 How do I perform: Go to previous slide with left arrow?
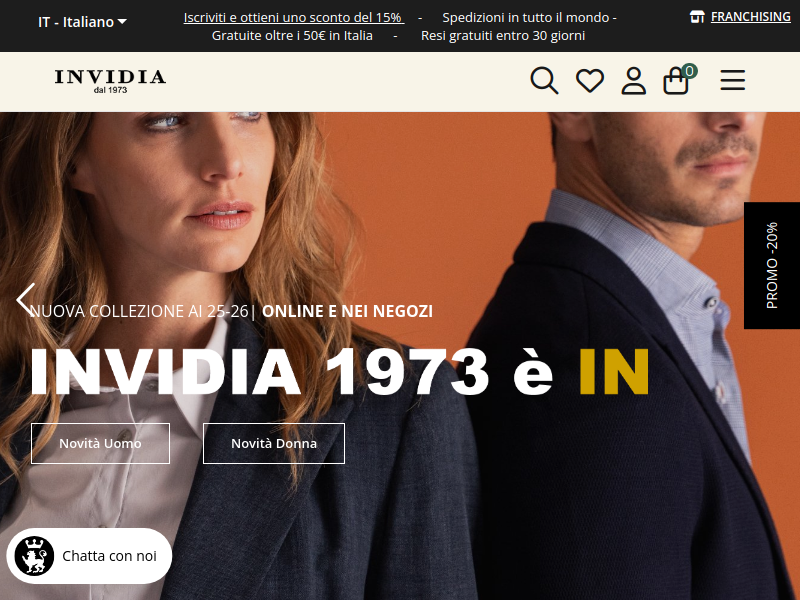26,299
